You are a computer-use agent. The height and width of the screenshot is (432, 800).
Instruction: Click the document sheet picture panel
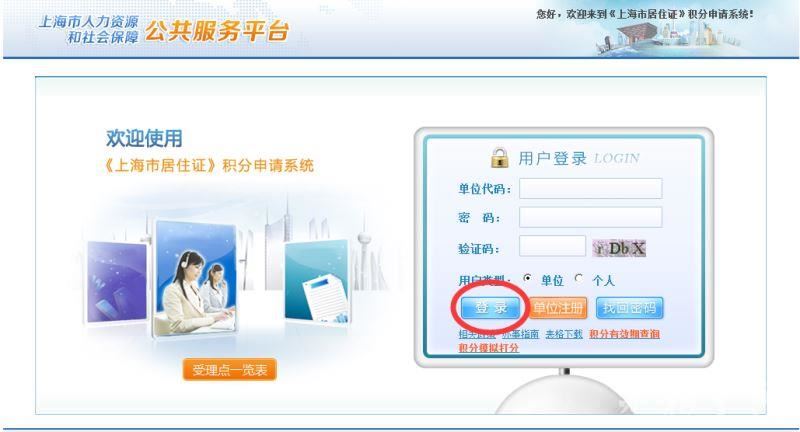click(316, 282)
